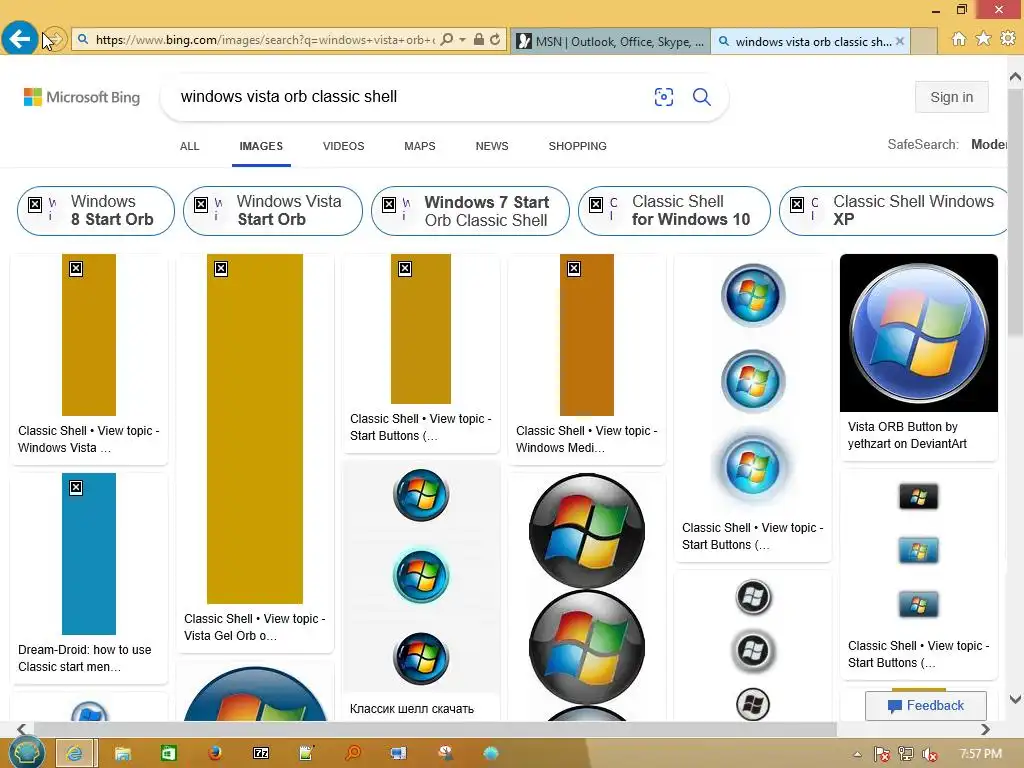Click the Microsoft Bing logo
This screenshot has width=1024, height=768.
[82, 97]
